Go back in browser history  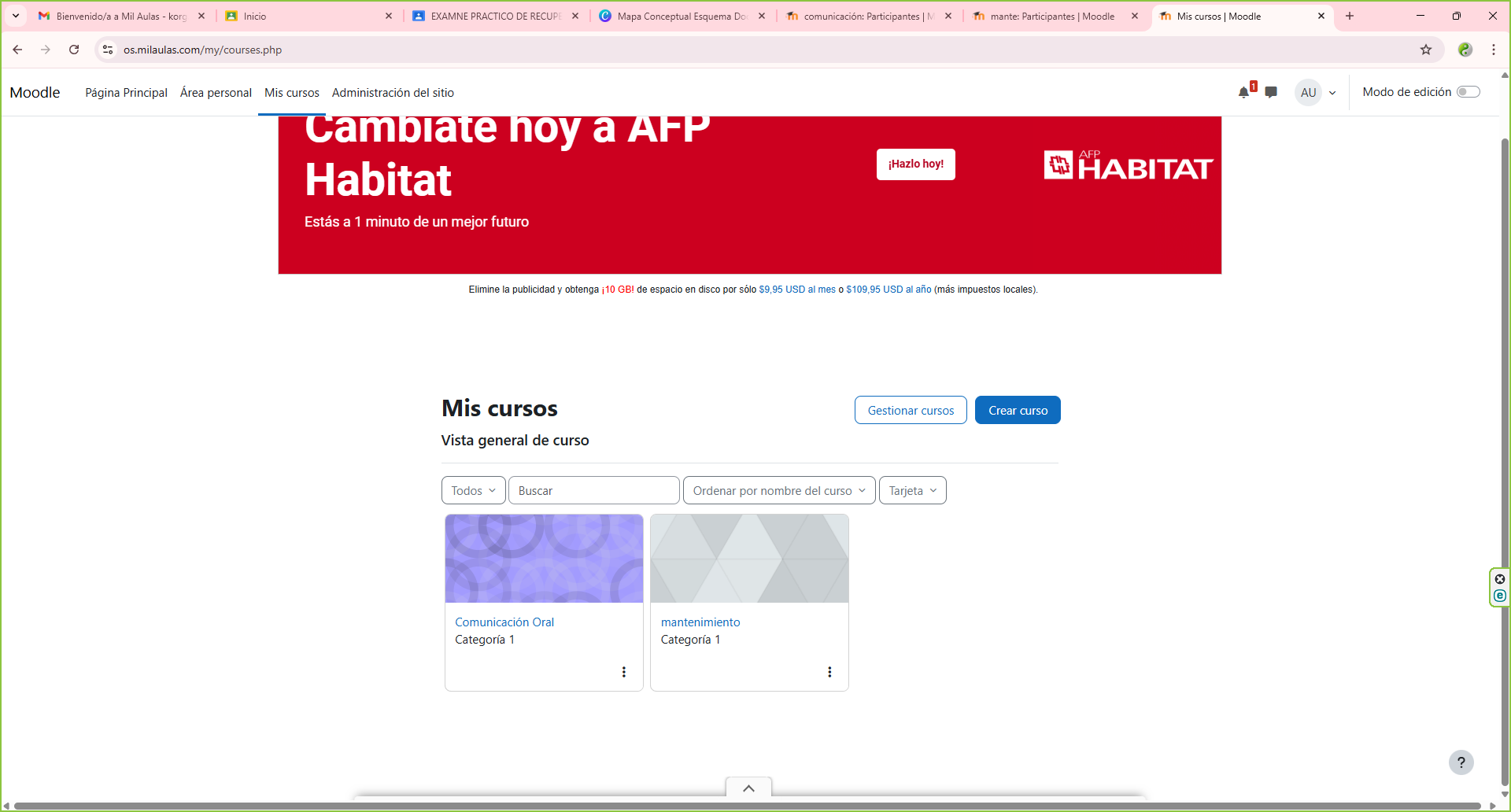(x=17, y=50)
